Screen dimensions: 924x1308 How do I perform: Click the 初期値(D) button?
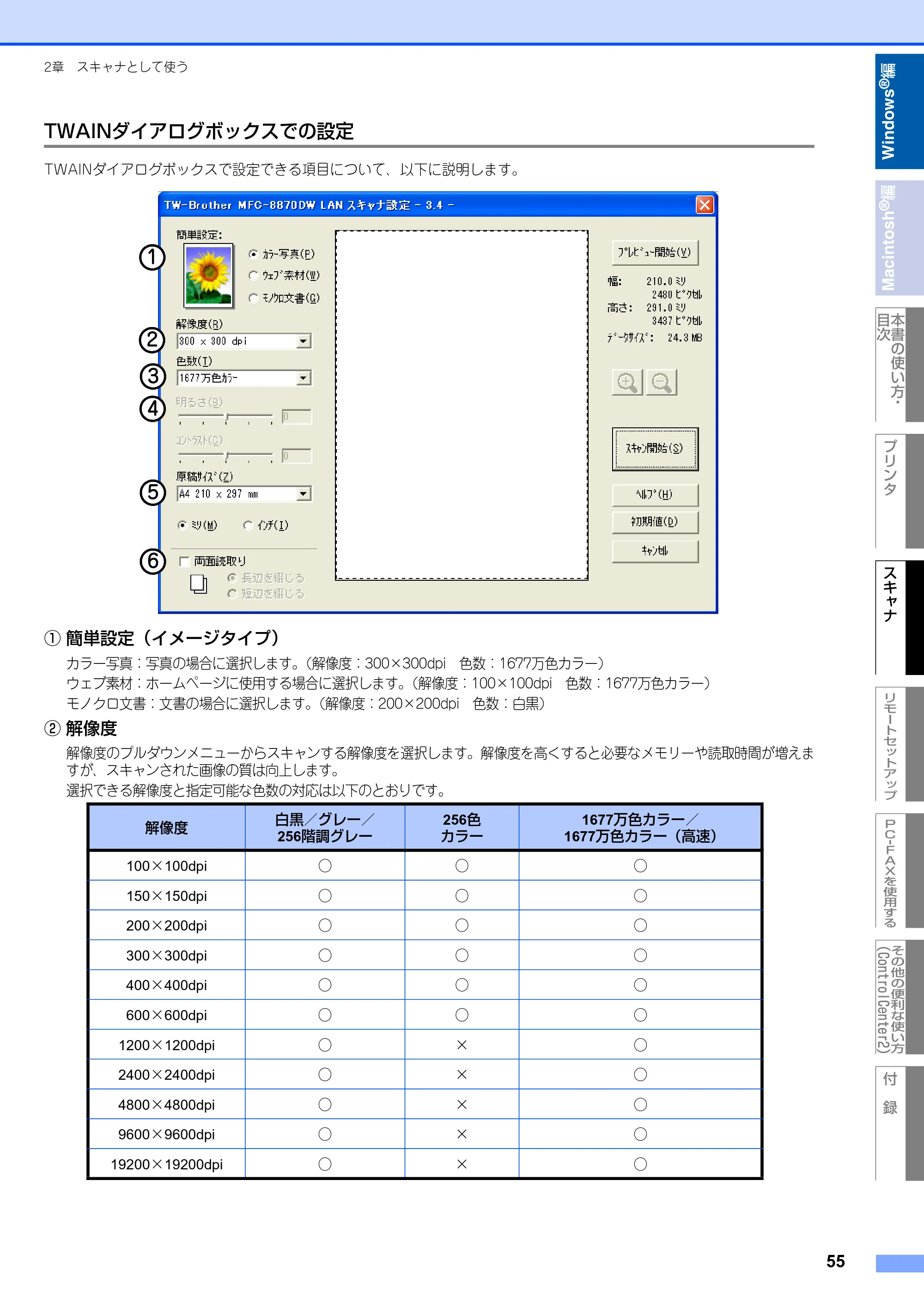[x=655, y=522]
